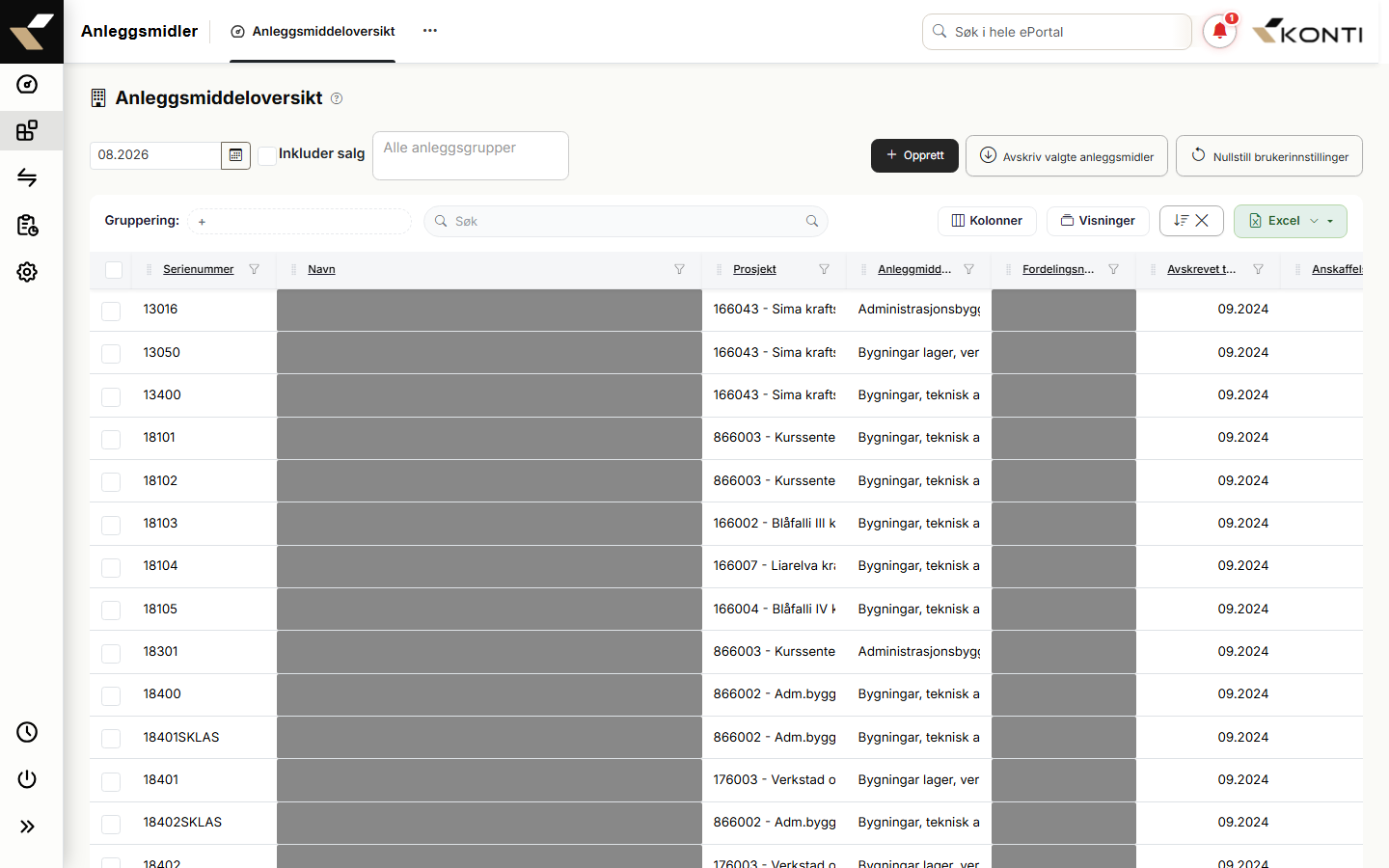
Task: Add a grouping with the plus icon
Action: [202, 222]
